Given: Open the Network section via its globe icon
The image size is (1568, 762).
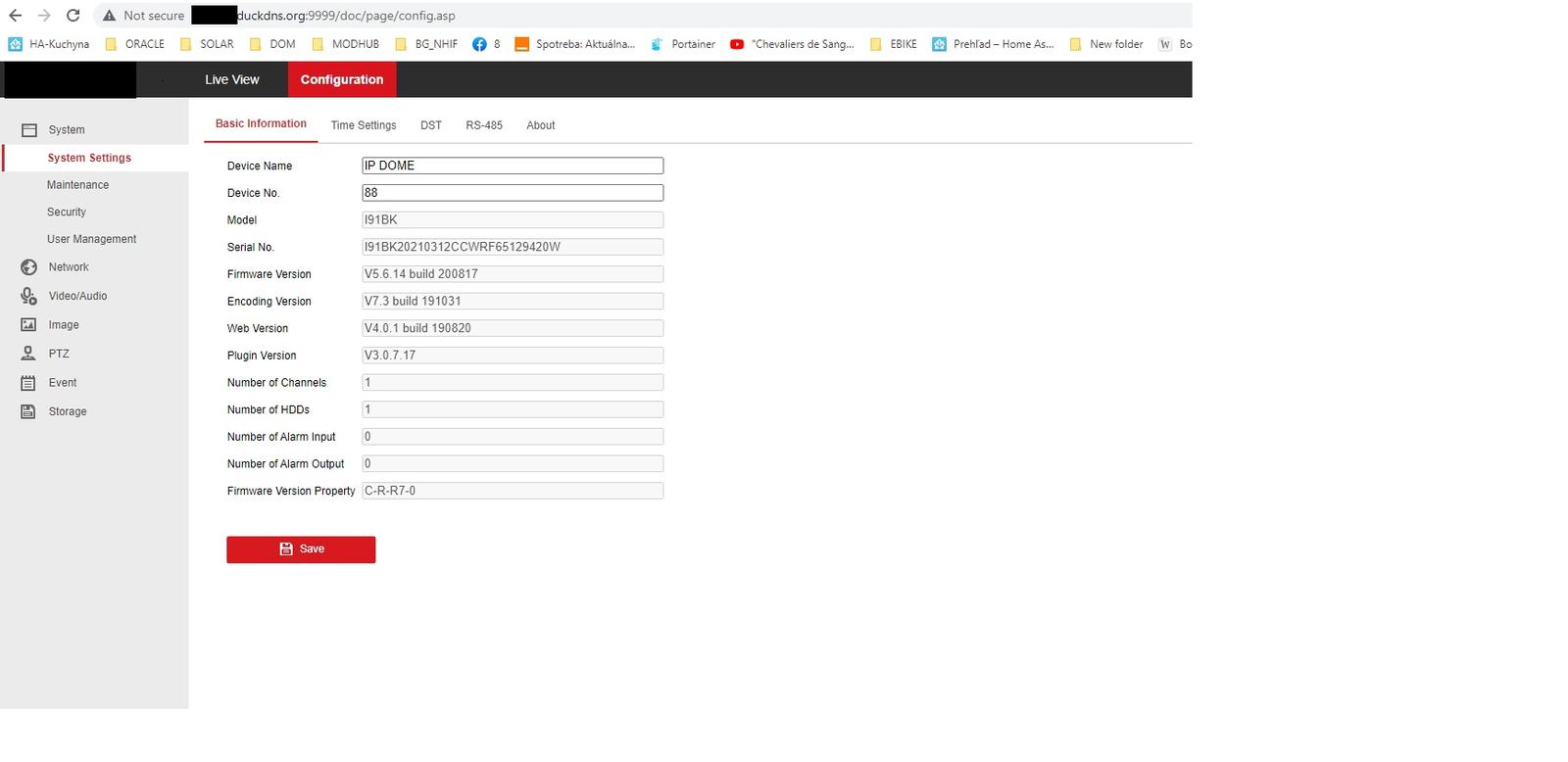Looking at the screenshot, I should (x=29, y=267).
